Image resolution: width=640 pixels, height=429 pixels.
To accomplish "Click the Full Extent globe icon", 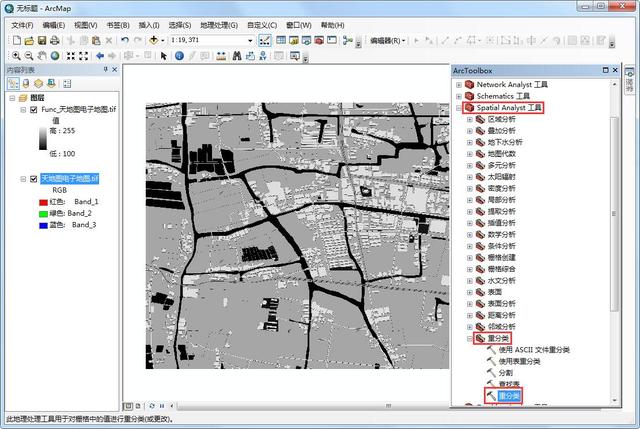I will pos(55,56).
